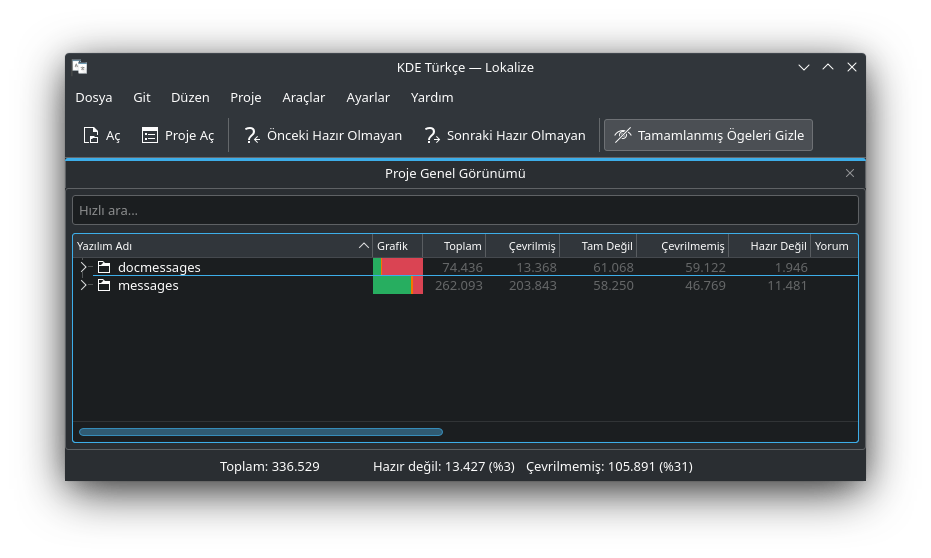Open the Dosya menu
Viewport: 931px width, 558px height.
94,97
